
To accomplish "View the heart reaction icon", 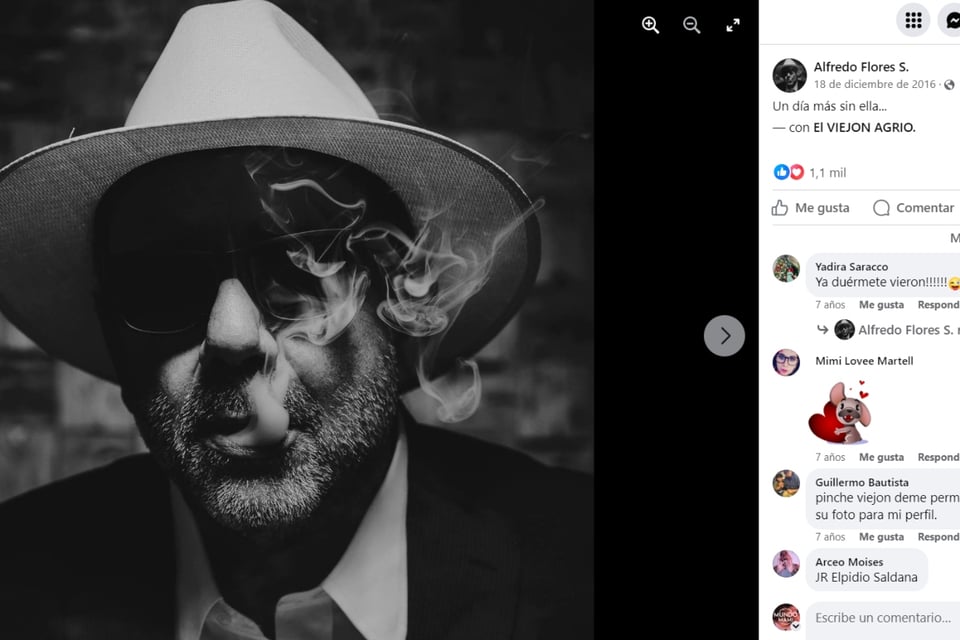I will click(796, 172).
